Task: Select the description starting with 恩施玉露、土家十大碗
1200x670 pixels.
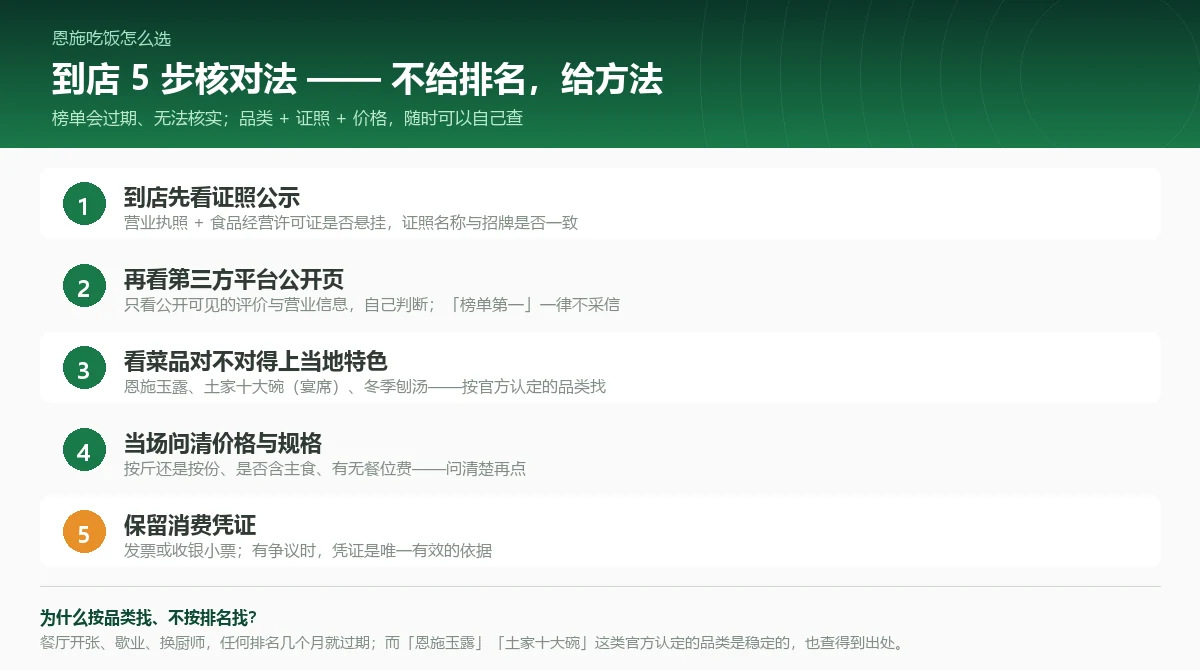Action: [365, 387]
